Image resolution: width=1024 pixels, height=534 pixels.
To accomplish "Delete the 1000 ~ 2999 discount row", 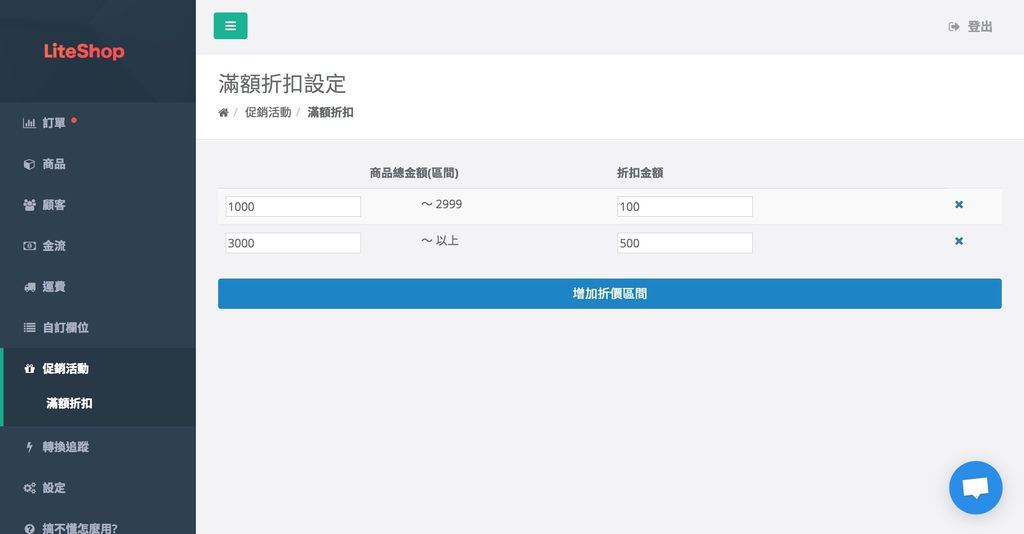I will pos(959,204).
